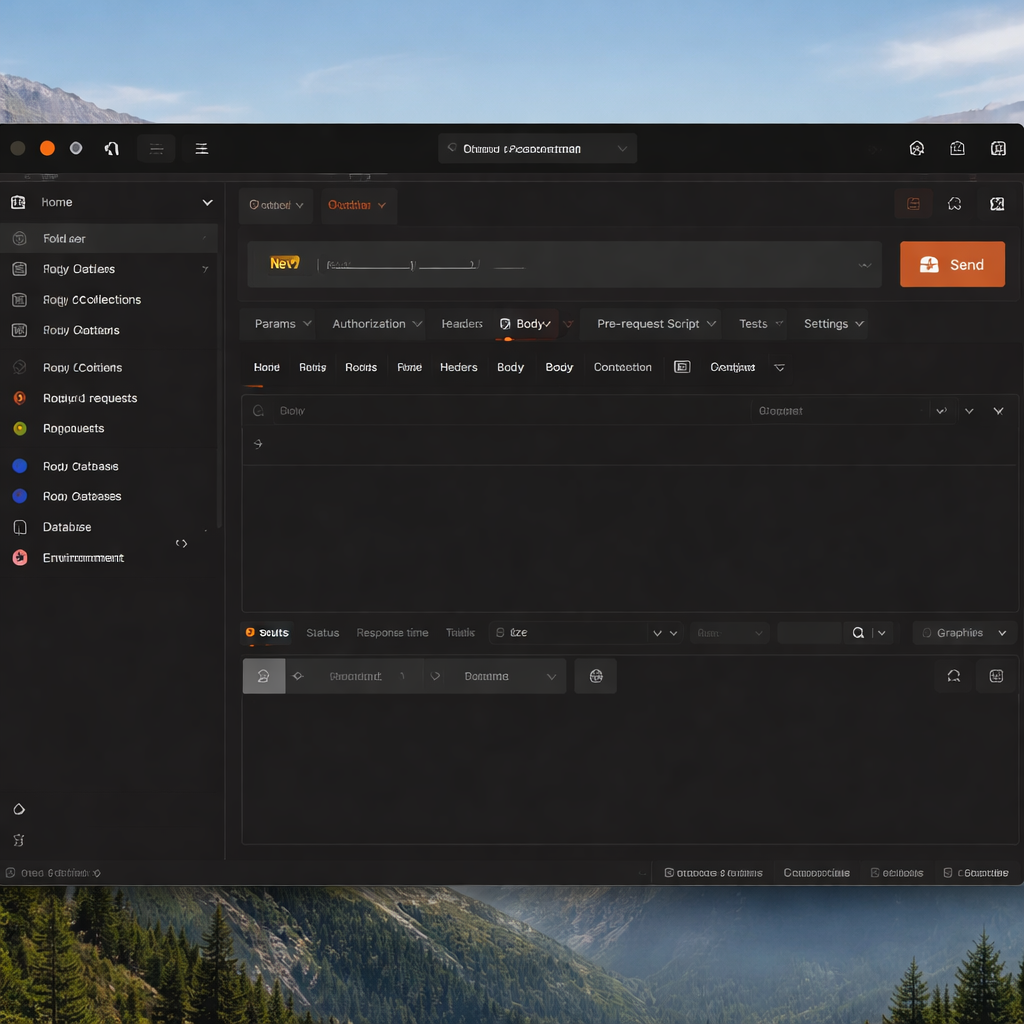The image size is (1024, 1024).
Task: Expand the Home dropdown chevron
Action: coord(207,202)
